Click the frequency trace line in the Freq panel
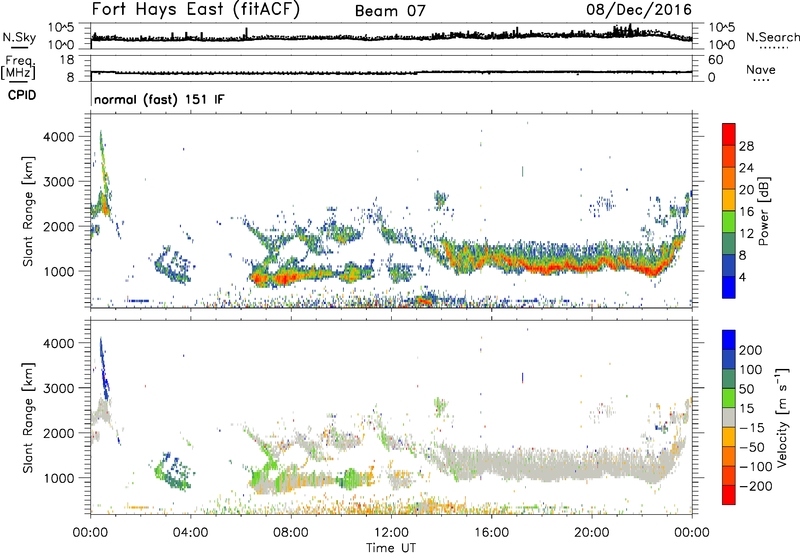Screen dimensions: 800x554 391,72
